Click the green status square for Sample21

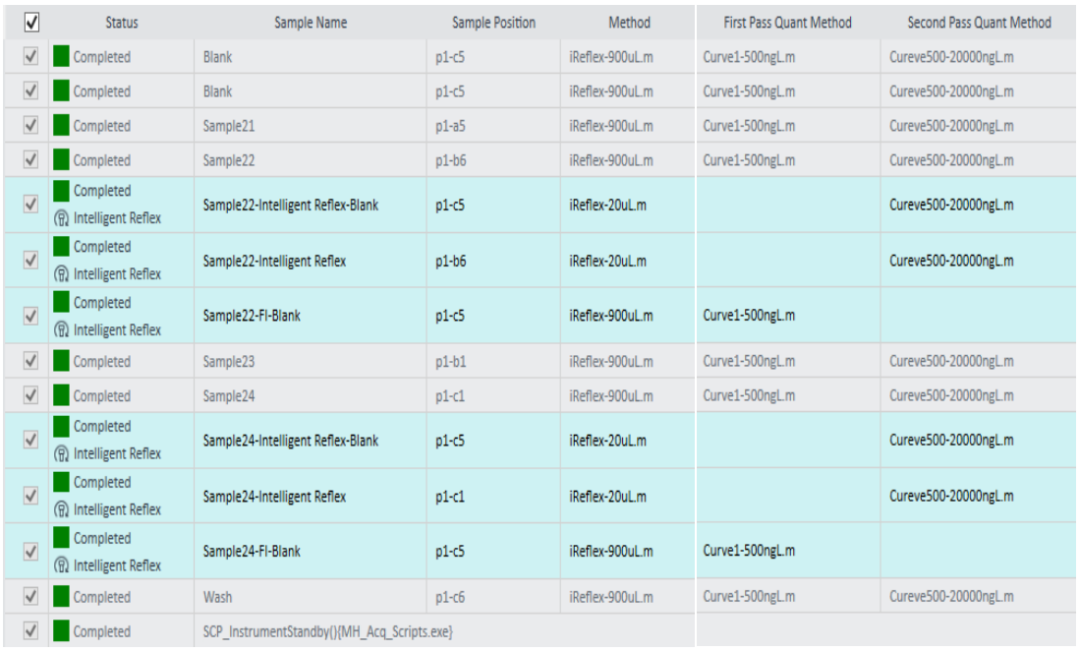(x=61, y=125)
